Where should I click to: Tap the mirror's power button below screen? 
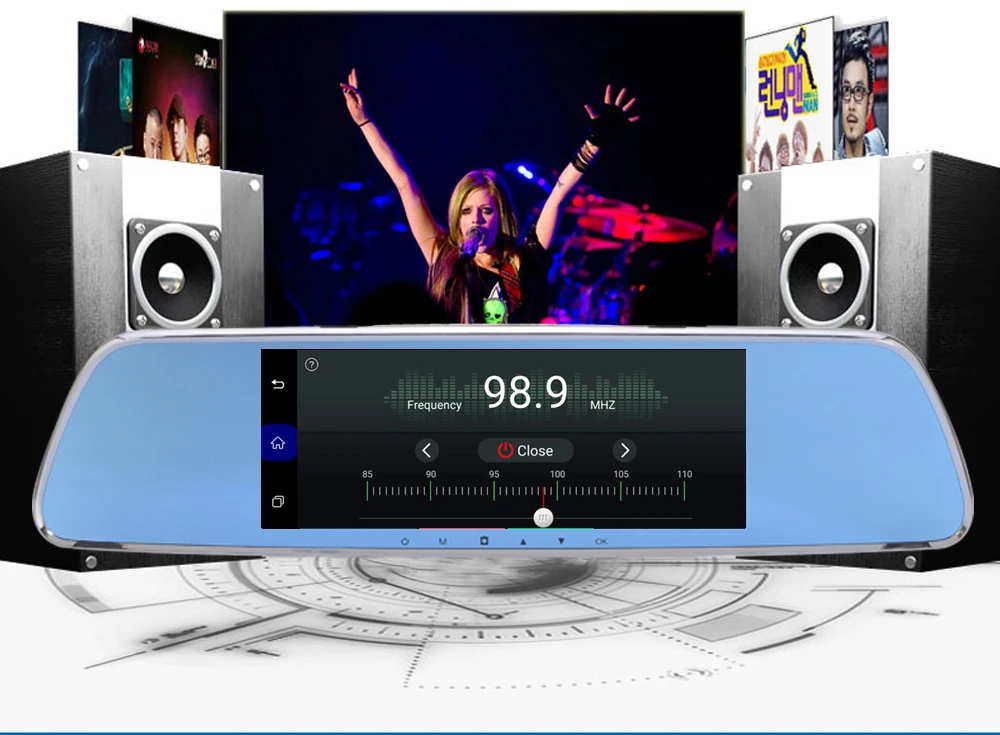coord(404,541)
